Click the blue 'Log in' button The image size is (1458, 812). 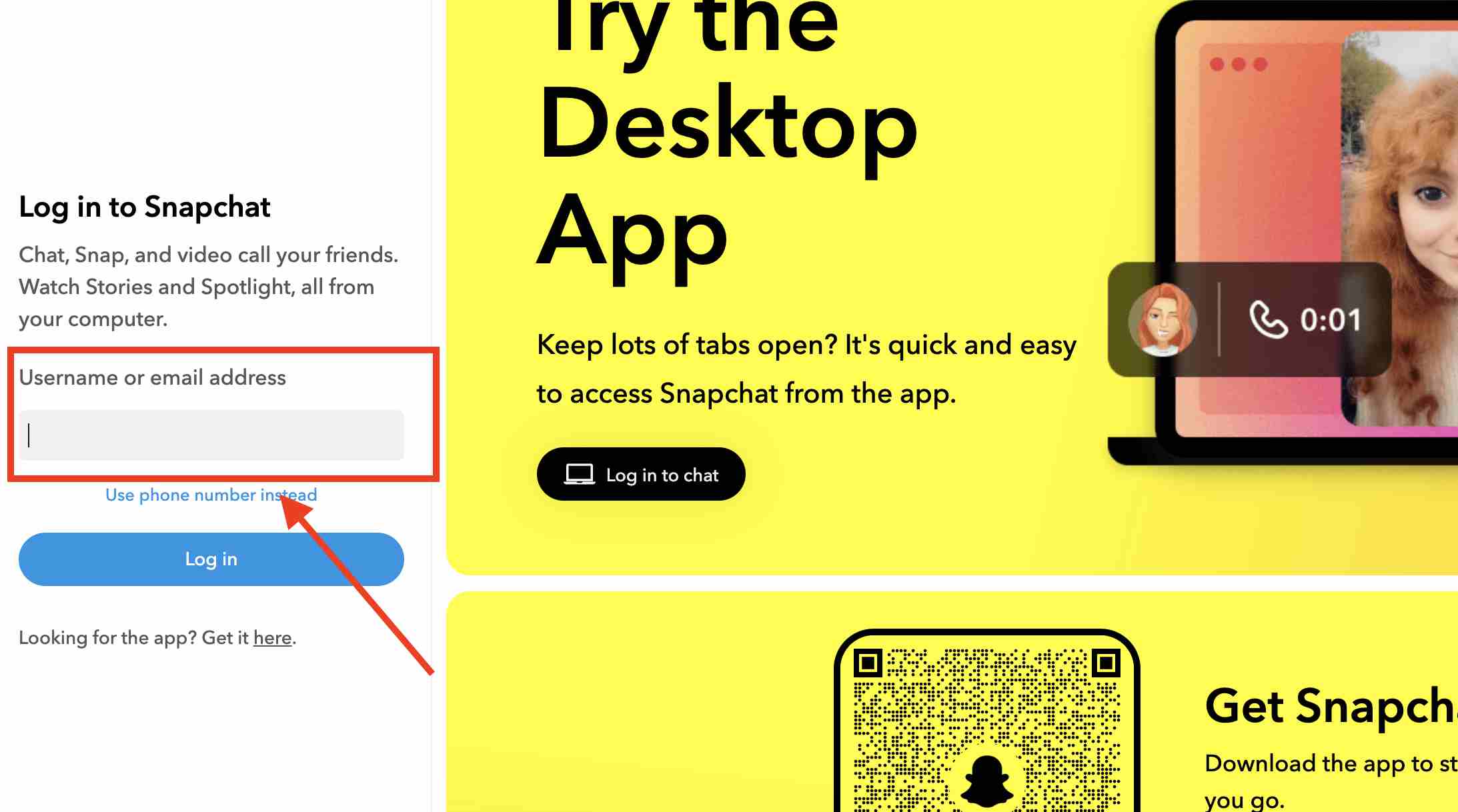pos(211,559)
